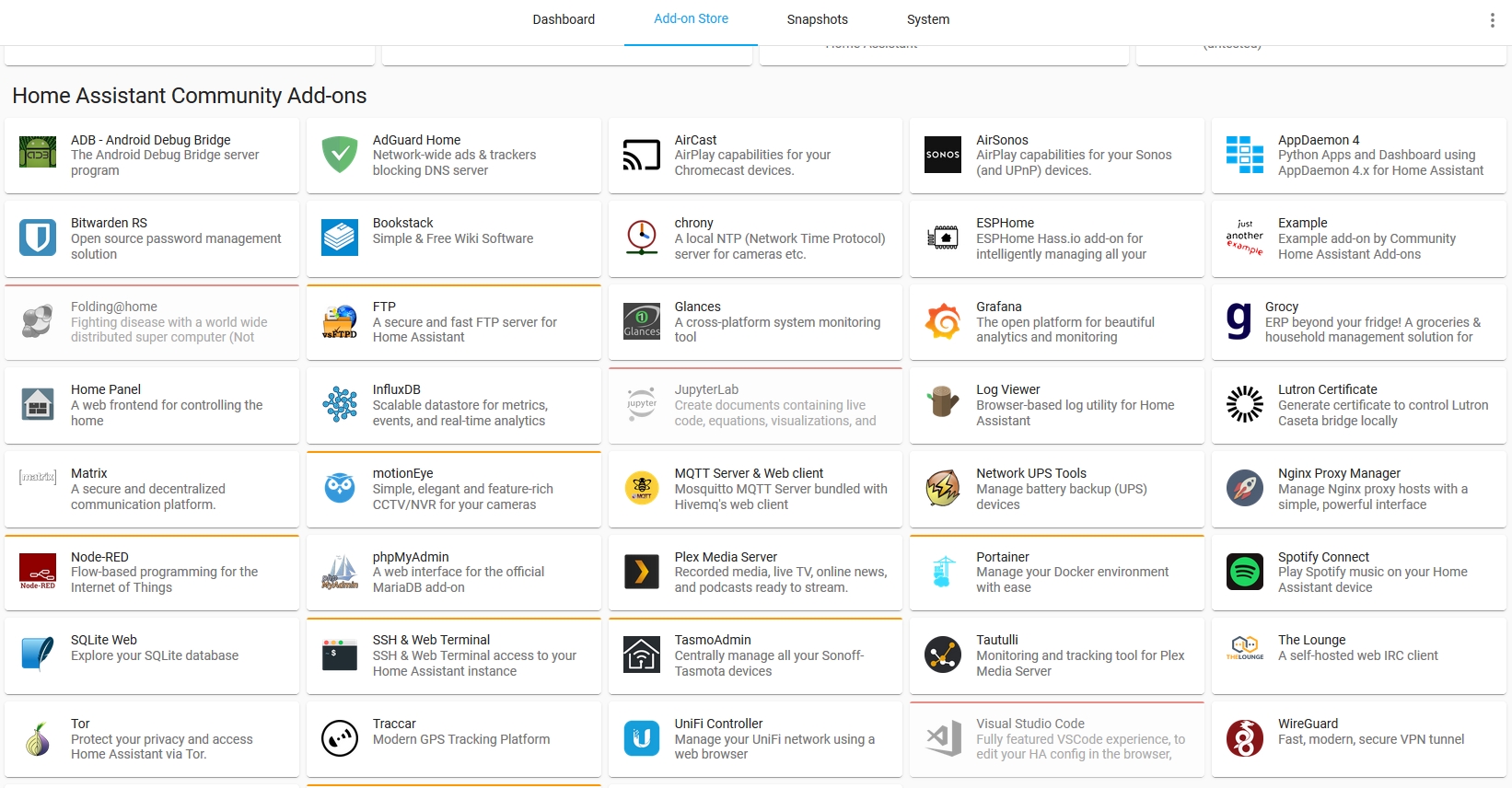Click the Matrix logo icon
Image resolution: width=1512 pixels, height=788 pixels.
[x=38, y=477]
